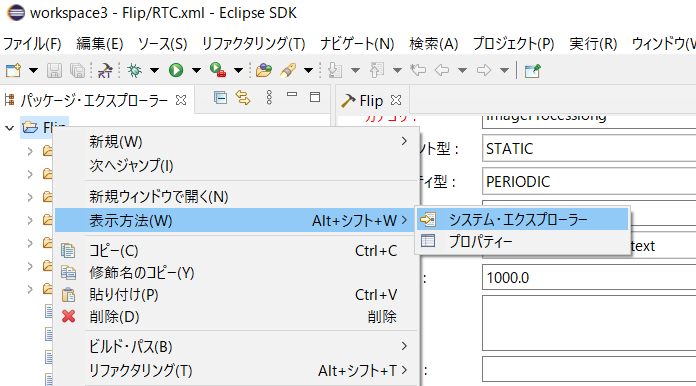Click the Open Type folder icon
Viewport: 696px width, 386px height.
click(264, 70)
